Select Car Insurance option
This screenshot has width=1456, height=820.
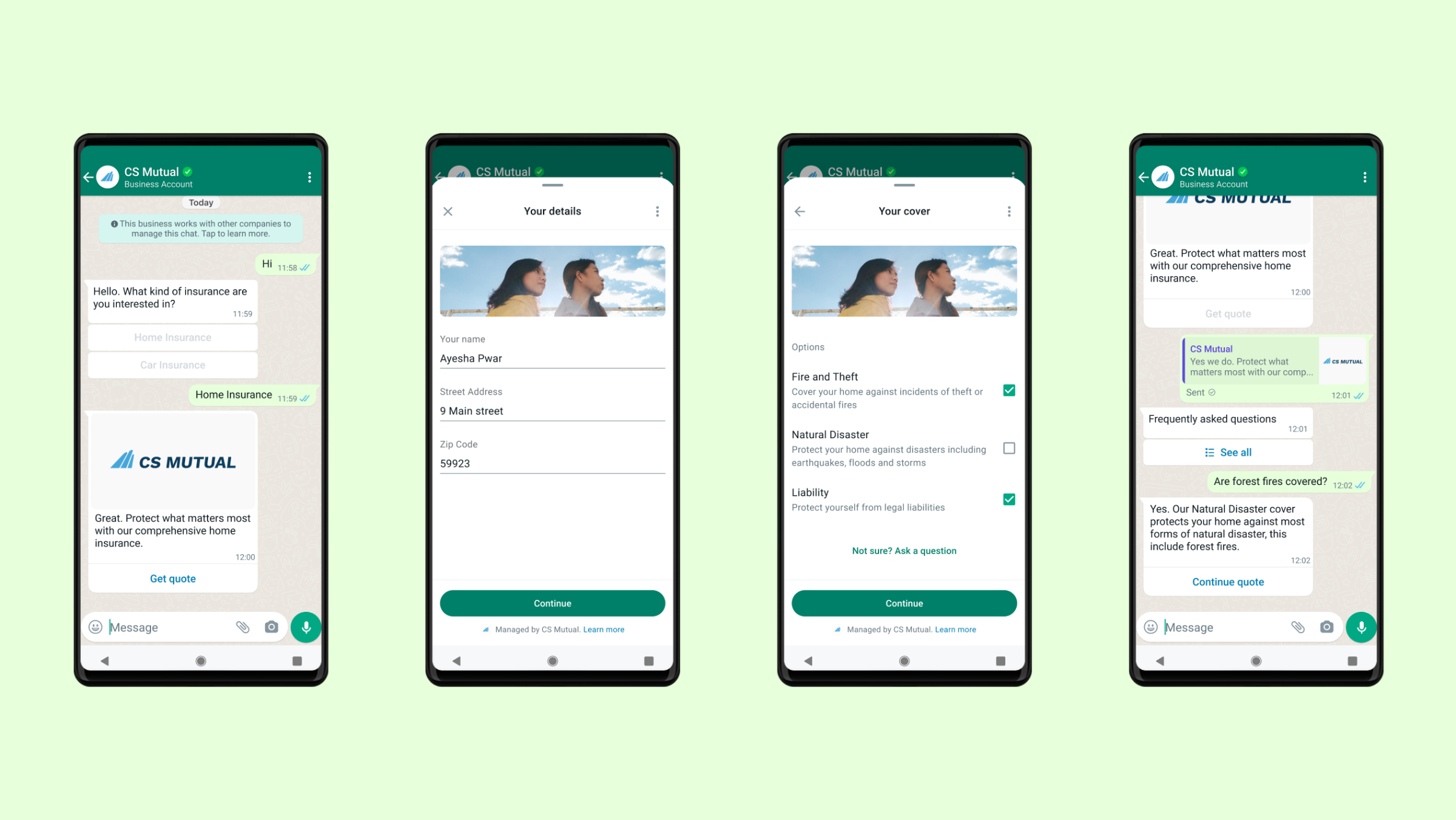tap(172, 364)
